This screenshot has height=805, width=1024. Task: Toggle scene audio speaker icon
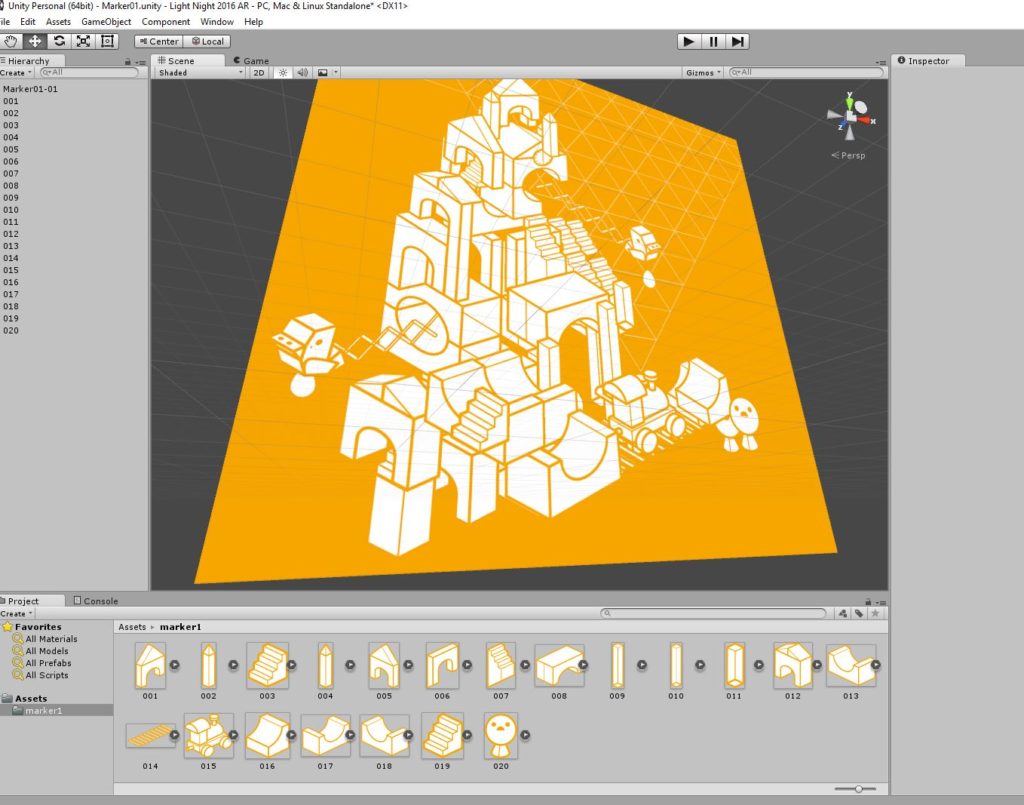[302, 72]
